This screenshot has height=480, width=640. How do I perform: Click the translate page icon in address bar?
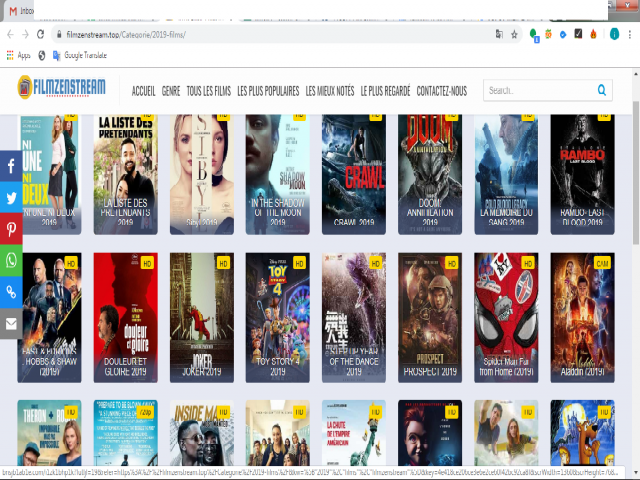pos(499,35)
